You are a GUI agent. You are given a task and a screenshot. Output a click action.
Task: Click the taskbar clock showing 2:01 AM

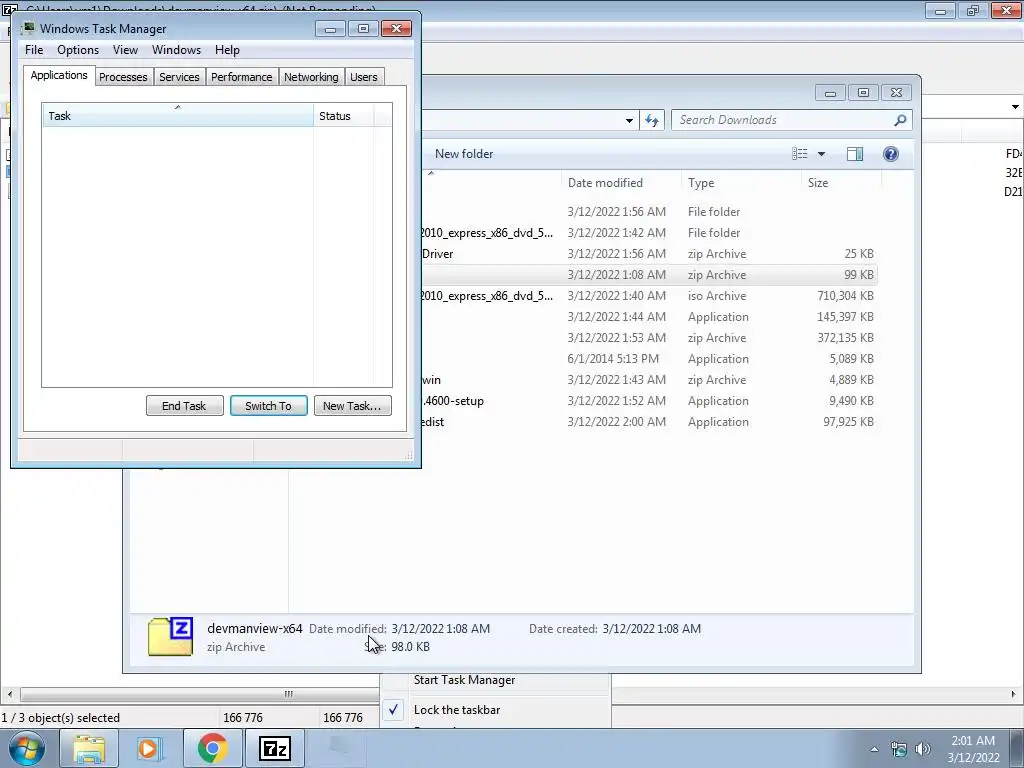tap(972, 749)
